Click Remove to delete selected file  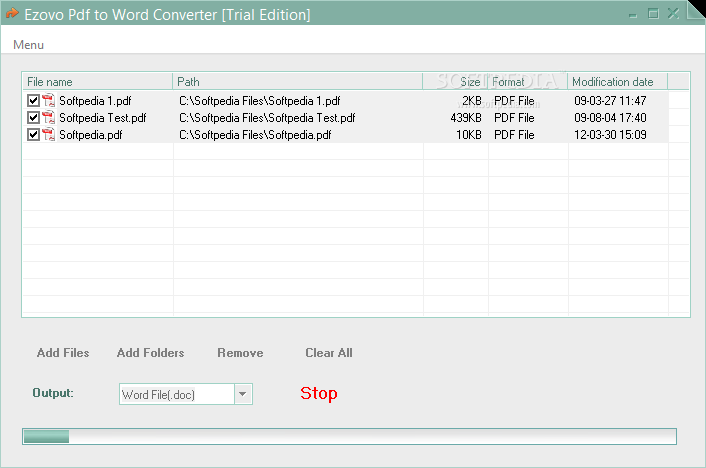(x=240, y=353)
